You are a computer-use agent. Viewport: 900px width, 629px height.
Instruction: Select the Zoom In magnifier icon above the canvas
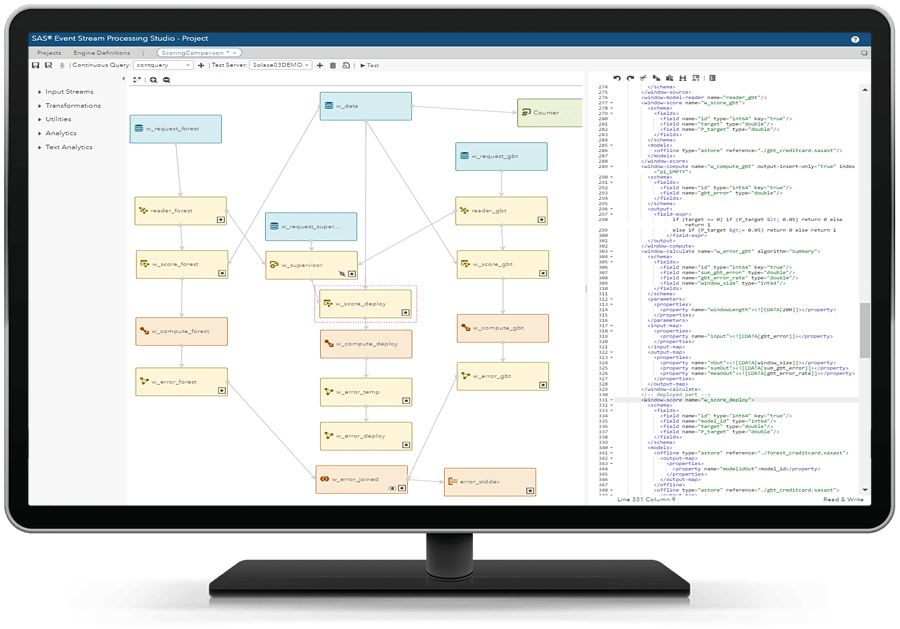(x=152, y=78)
